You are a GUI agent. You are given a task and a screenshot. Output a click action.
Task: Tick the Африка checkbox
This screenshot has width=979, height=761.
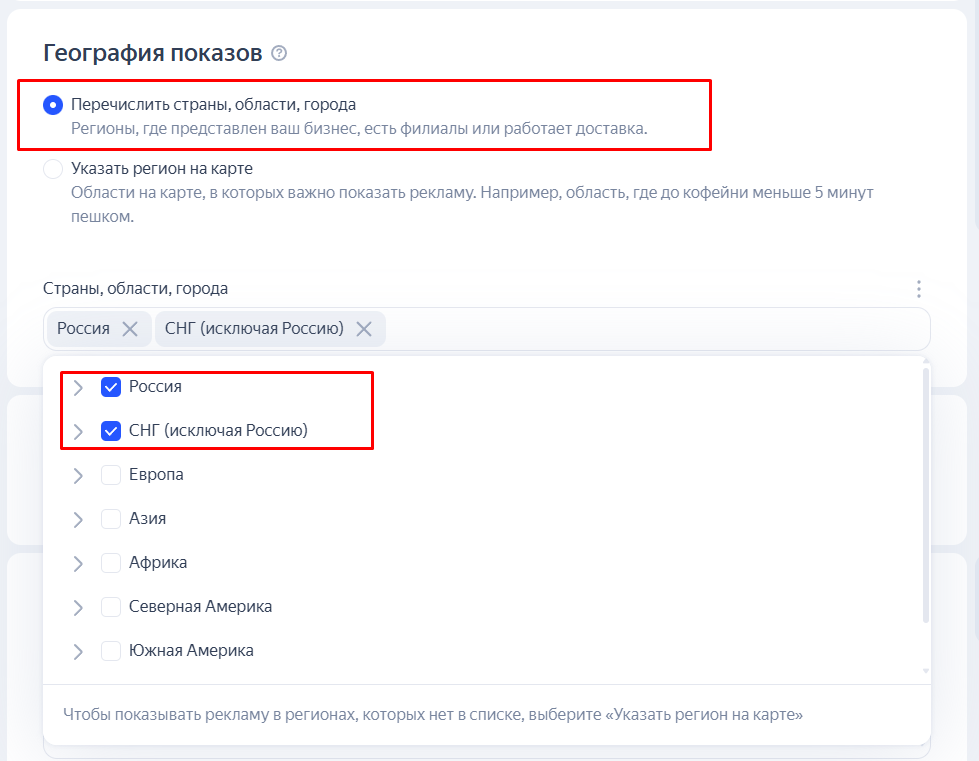(111, 563)
